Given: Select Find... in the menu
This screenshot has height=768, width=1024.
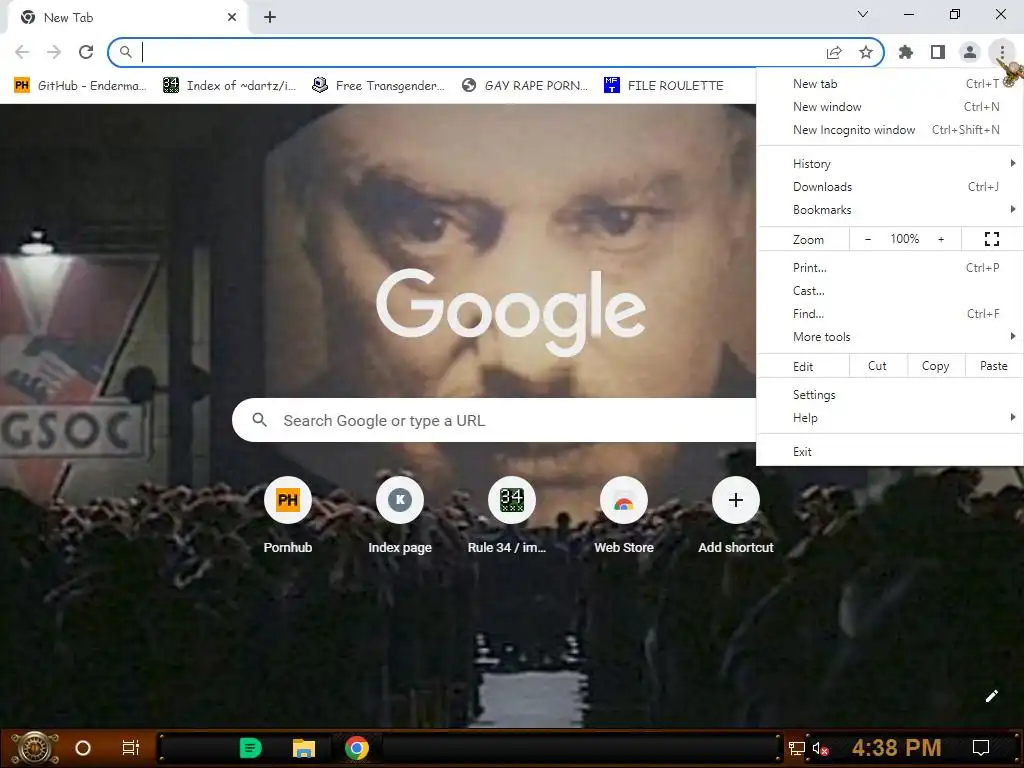Looking at the screenshot, I should 890,313.
